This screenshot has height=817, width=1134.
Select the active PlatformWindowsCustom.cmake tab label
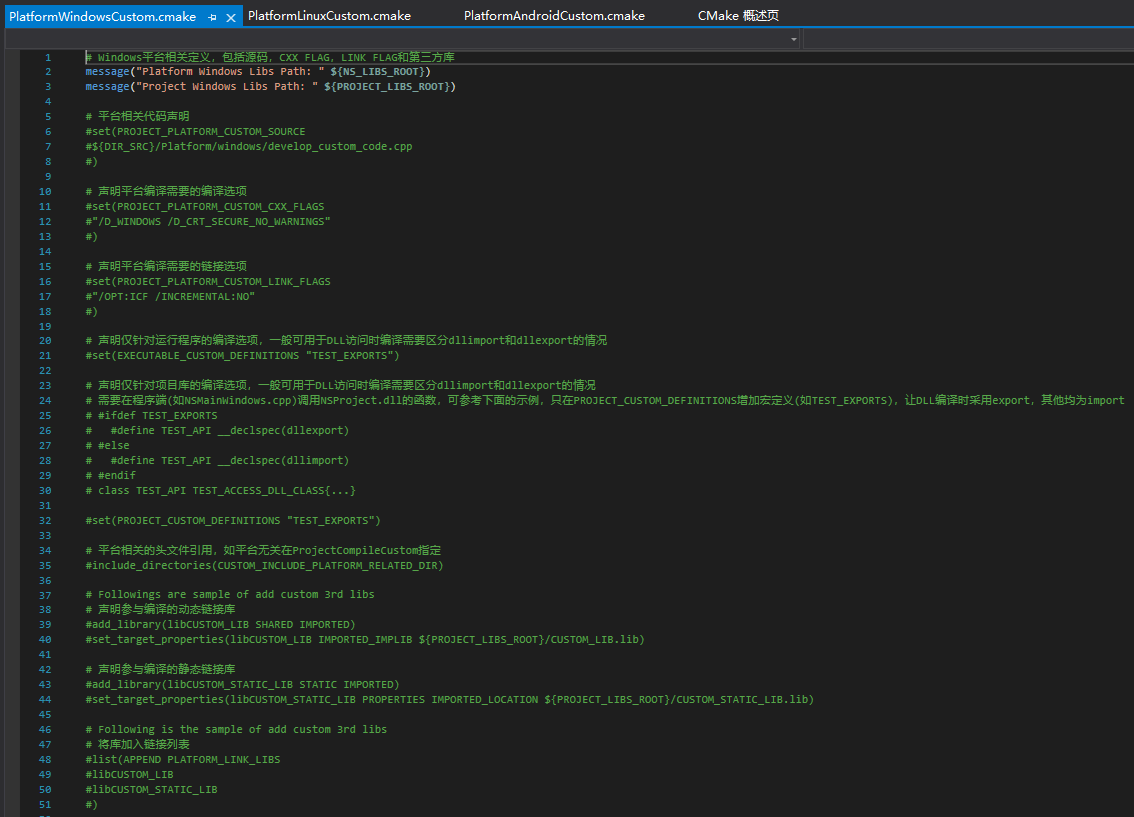[x=102, y=18]
